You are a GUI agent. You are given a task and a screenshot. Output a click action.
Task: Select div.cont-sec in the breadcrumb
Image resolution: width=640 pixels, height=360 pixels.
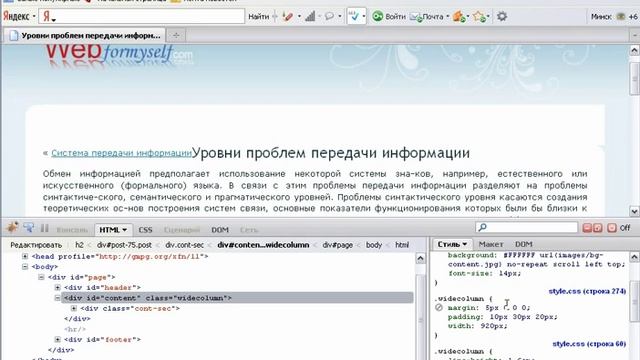(184, 245)
